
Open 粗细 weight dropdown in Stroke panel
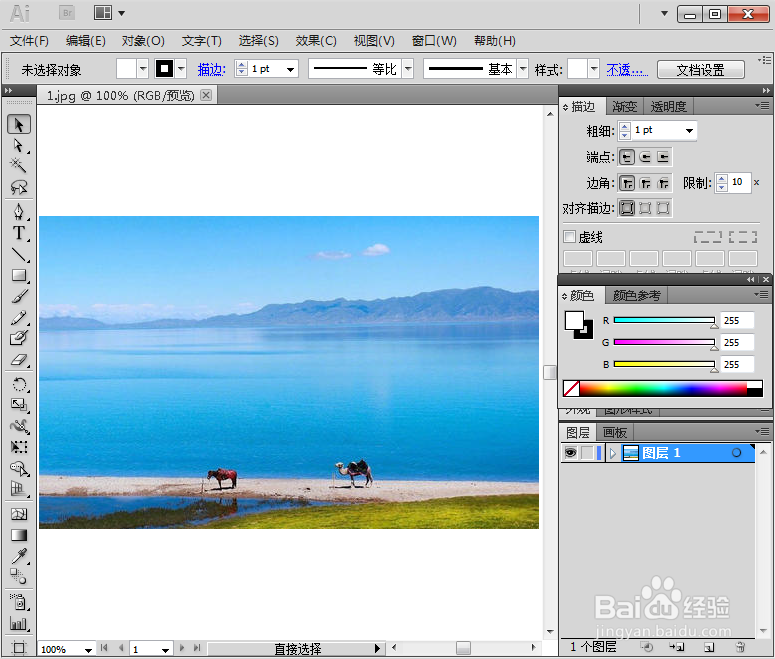pos(689,131)
